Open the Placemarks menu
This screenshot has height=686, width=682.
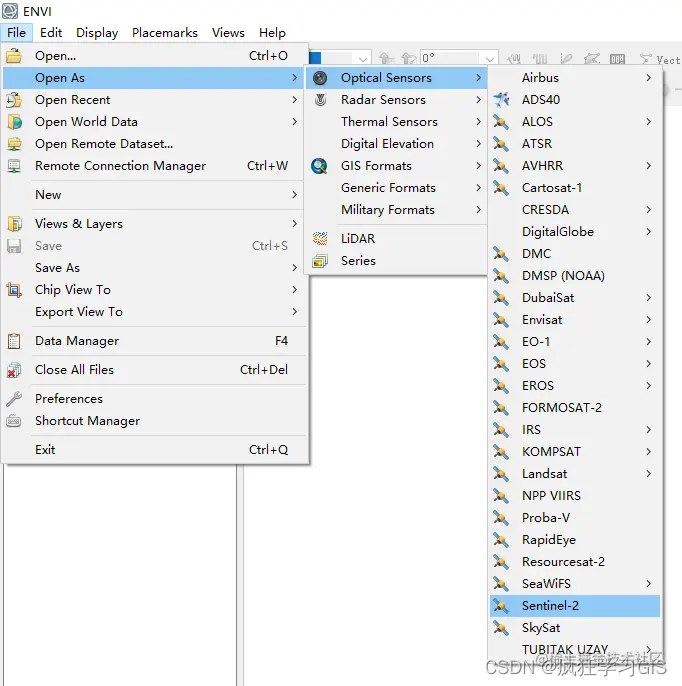pos(165,33)
